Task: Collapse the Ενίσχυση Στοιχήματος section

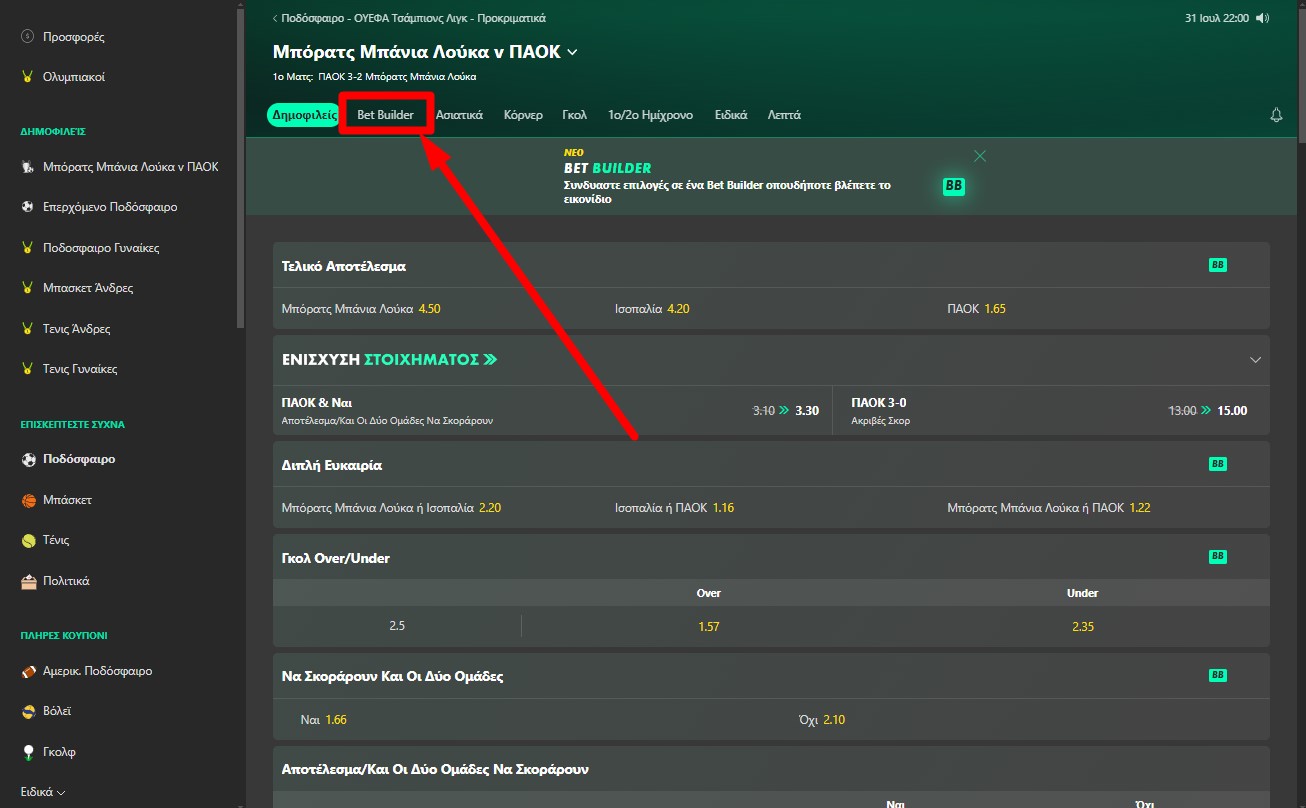Action: (1256, 360)
